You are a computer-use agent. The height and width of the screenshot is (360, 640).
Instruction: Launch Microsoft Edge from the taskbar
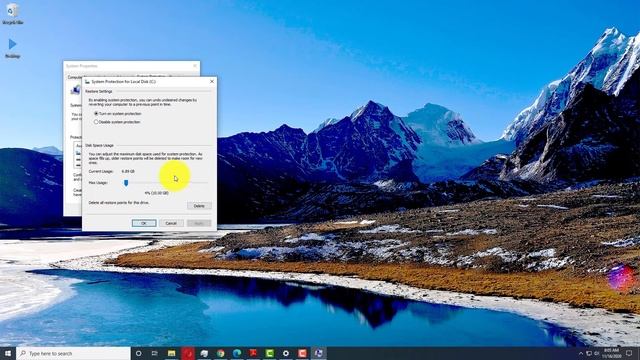(237, 353)
